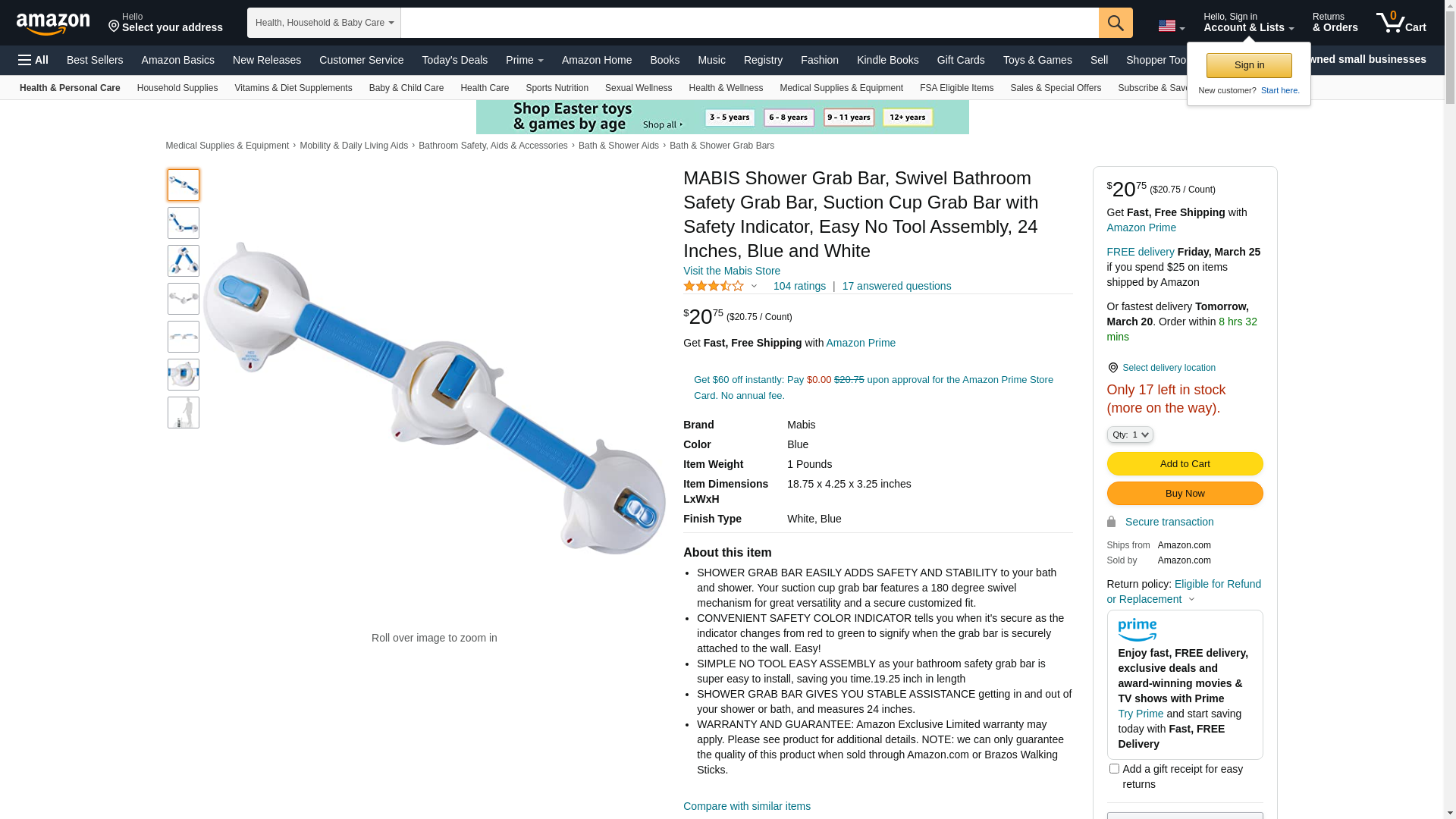
Task: Click the Add to Cart button
Action: point(1185,463)
